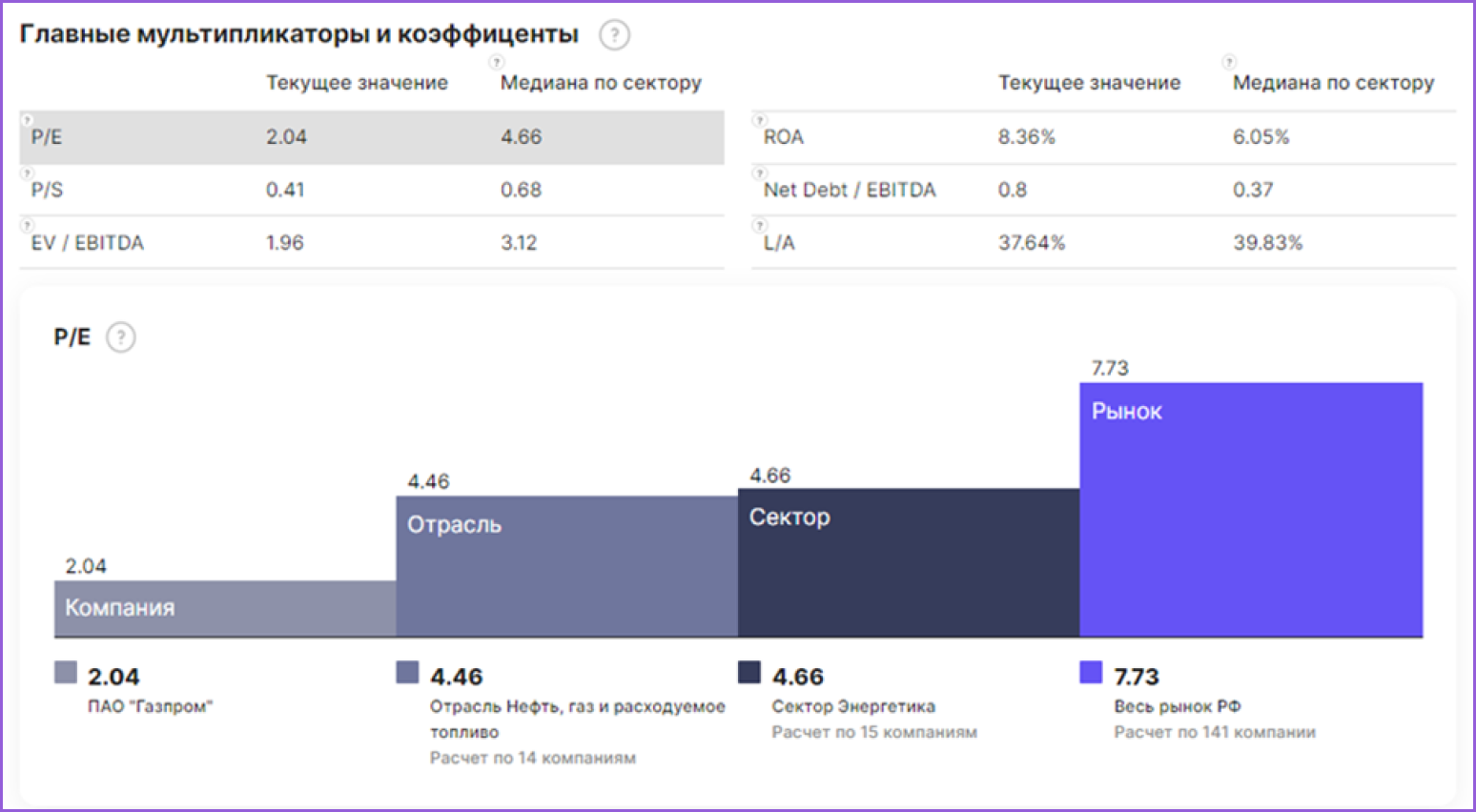Click small help icon above Net Debt / EBITDA

coord(759,173)
